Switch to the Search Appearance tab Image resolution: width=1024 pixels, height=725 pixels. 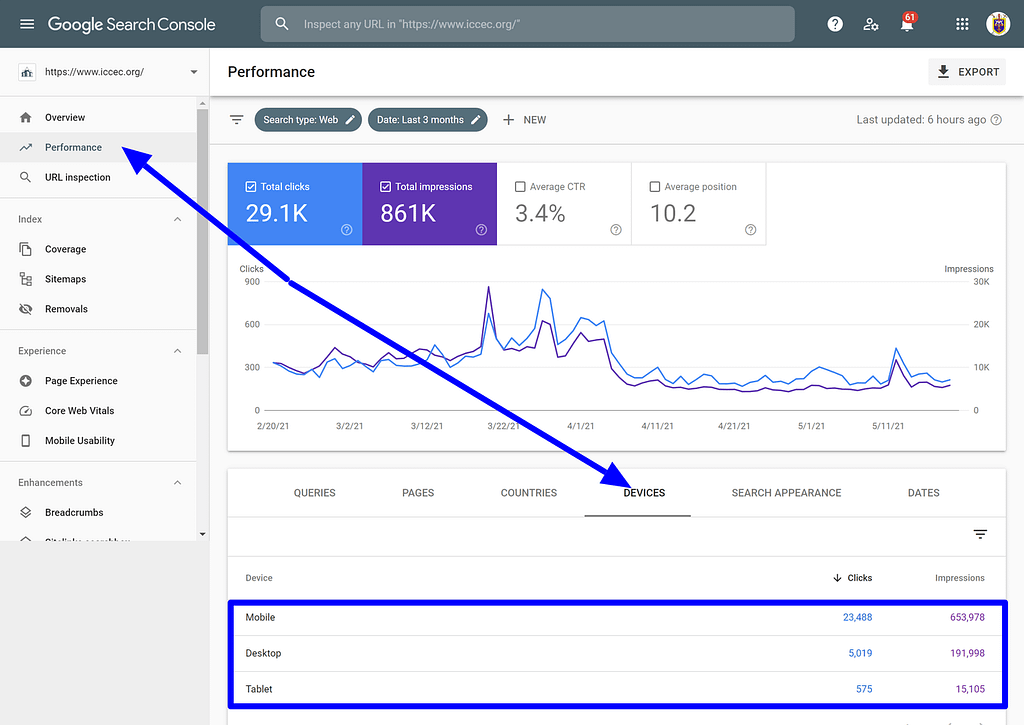[786, 493]
